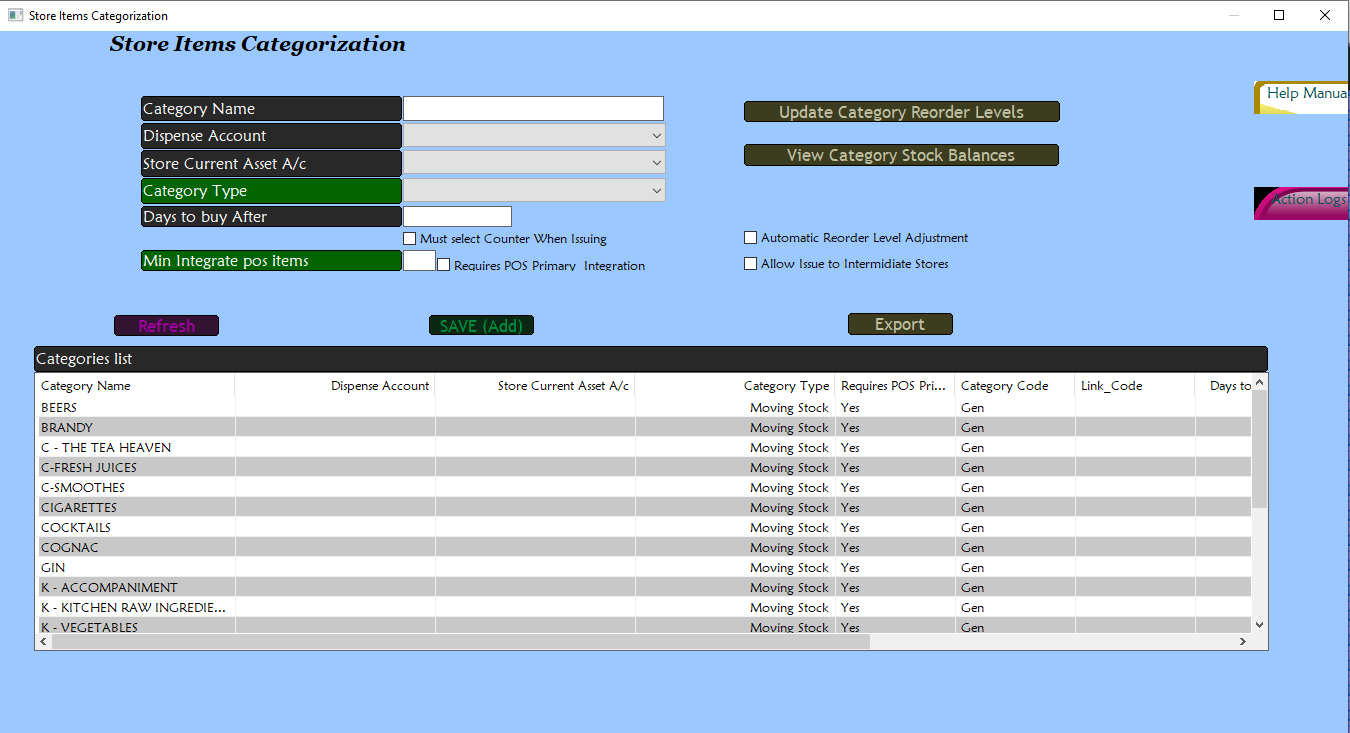This screenshot has height=733, width=1350.
Task: Sort by Category Name column header
Action: coord(135,386)
